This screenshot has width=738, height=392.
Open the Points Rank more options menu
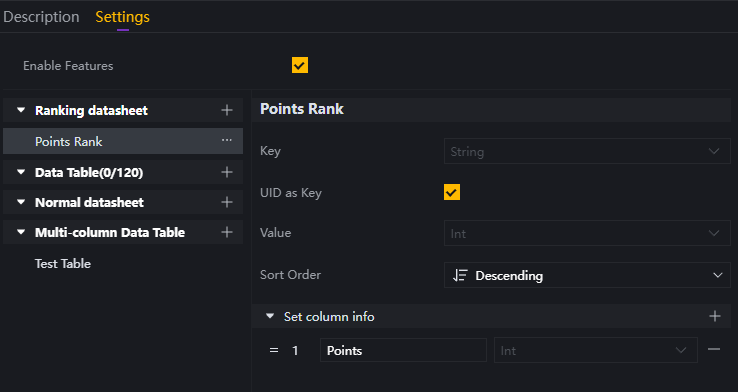(227, 140)
